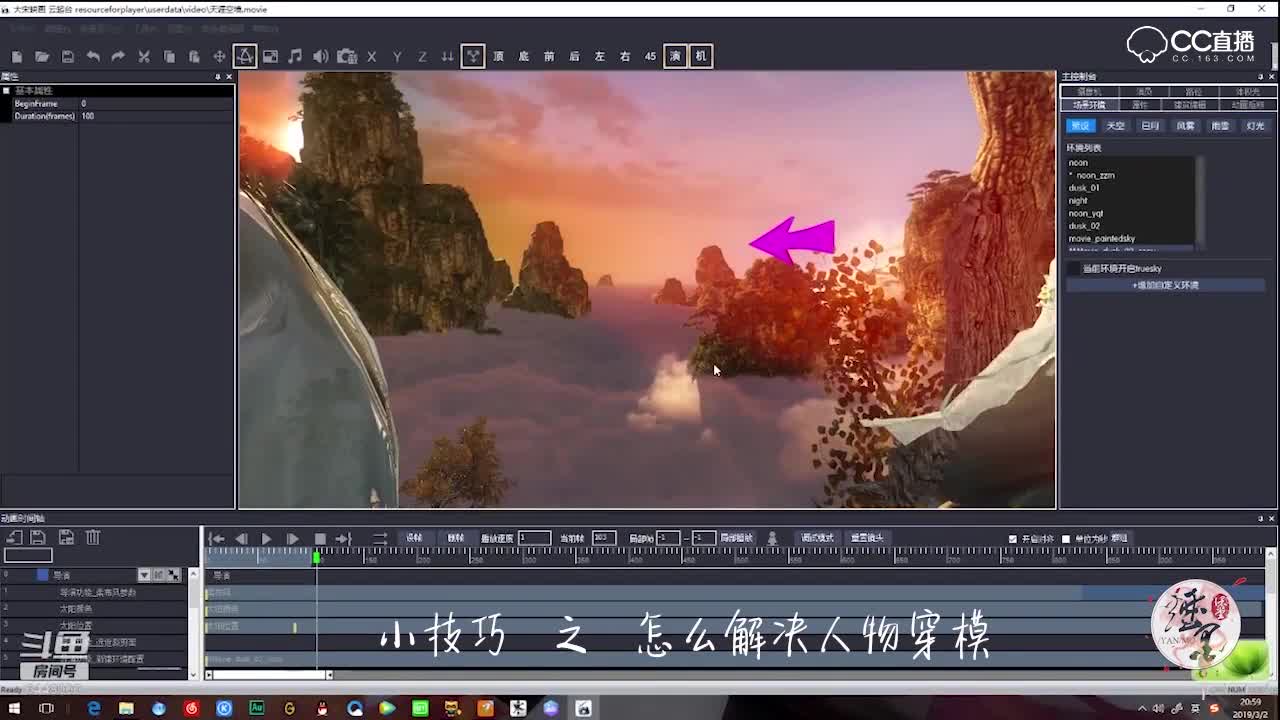Switch to the 灯光 lighting tab
The image size is (1280, 720).
point(1255,126)
